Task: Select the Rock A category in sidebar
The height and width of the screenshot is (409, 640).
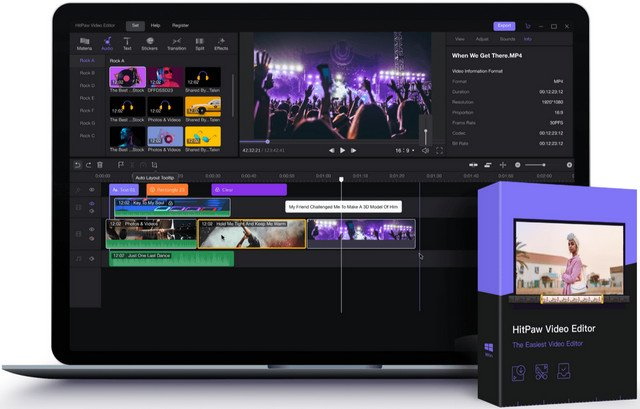Action: [87, 60]
